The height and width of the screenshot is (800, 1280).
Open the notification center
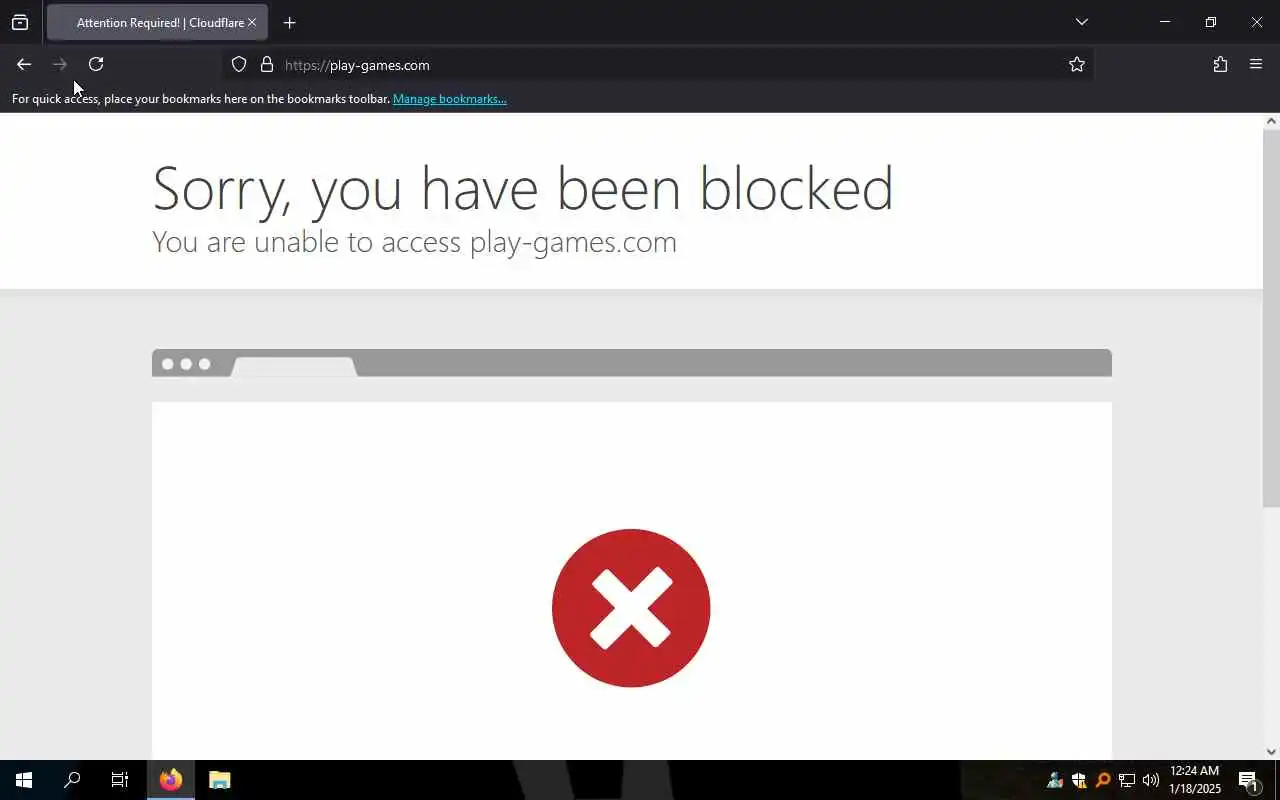(x=1248, y=780)
